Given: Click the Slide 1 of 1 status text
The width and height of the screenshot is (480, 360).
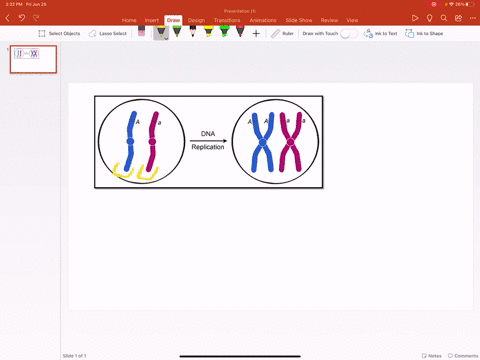Looking at the screenshot, I should (74, 356).
